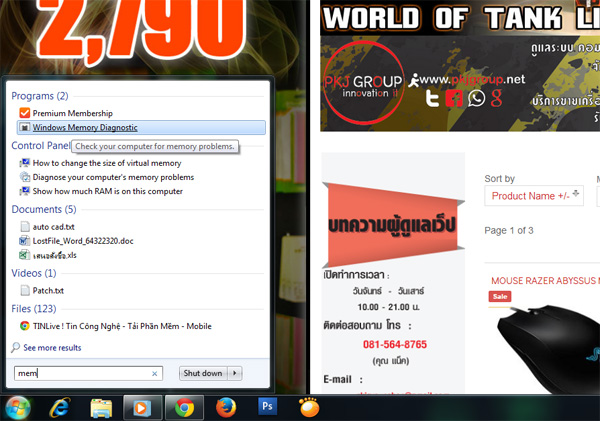The height and width of the screenshot is (421, 600).
Task: Click the WhatsApp icon on PKJ Group banner
Action: [x=476, y=98]
